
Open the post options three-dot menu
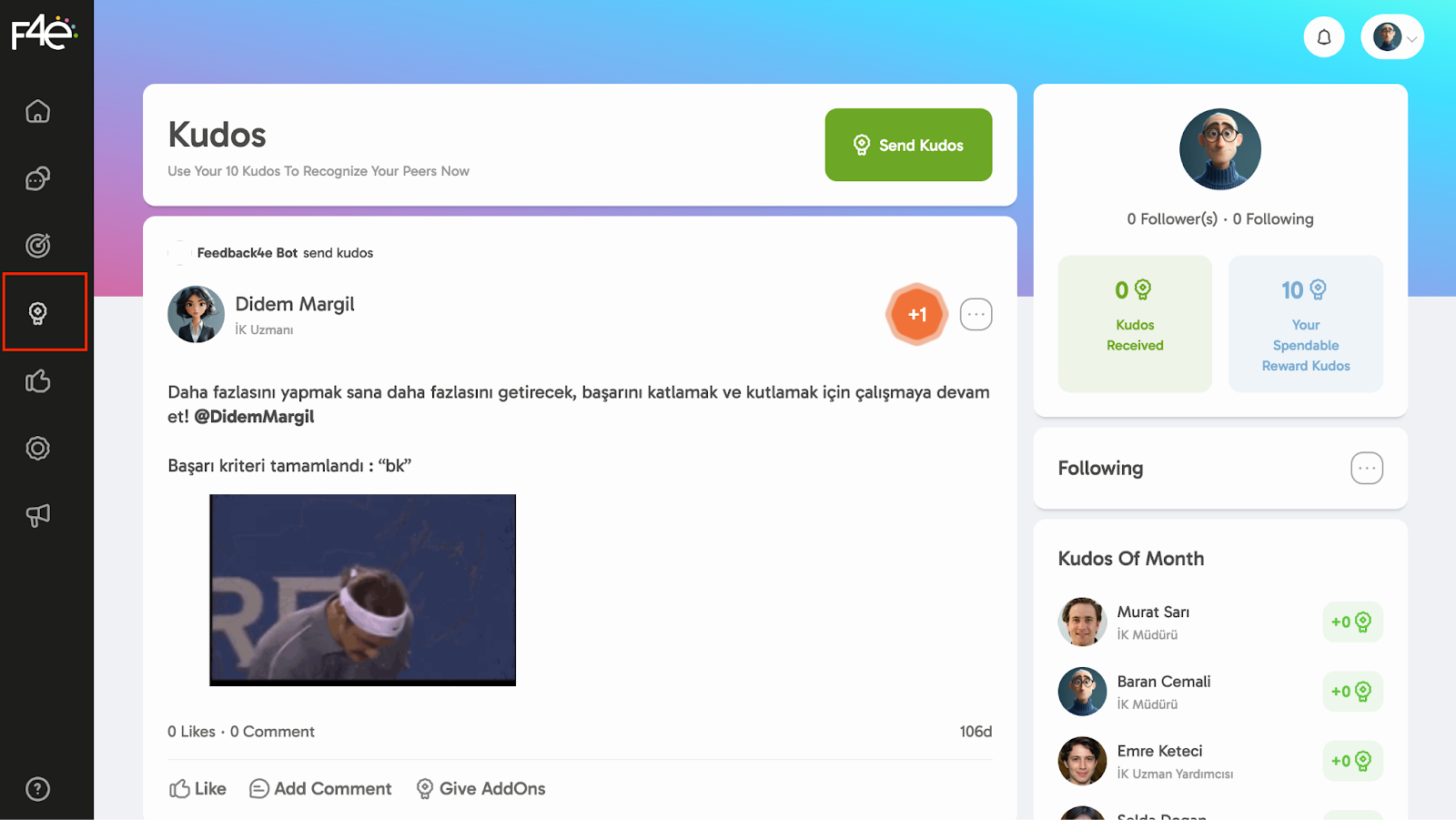976,315
